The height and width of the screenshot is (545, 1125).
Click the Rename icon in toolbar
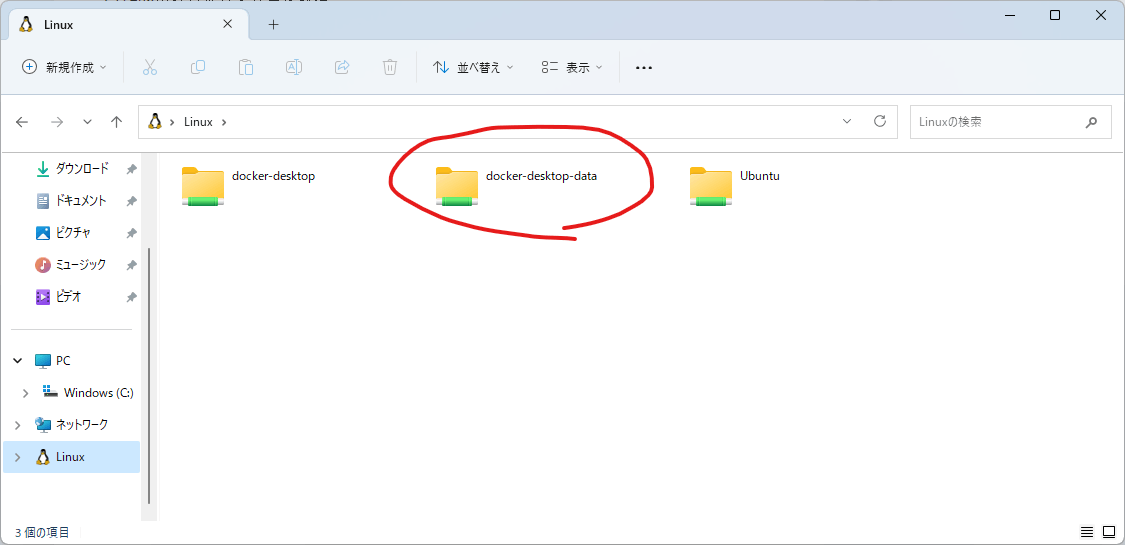pos(293,67)
